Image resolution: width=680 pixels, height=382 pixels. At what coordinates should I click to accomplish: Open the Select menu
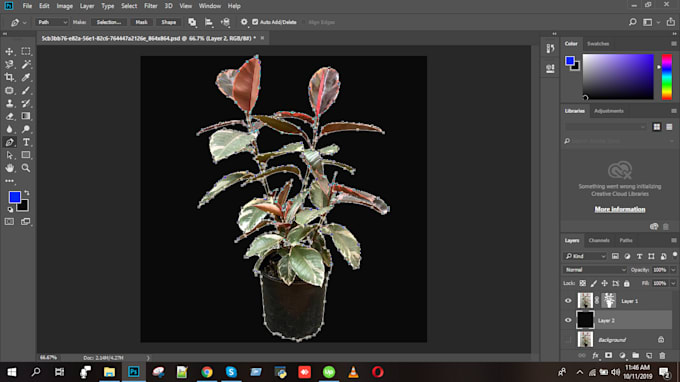tap(129, 6)
